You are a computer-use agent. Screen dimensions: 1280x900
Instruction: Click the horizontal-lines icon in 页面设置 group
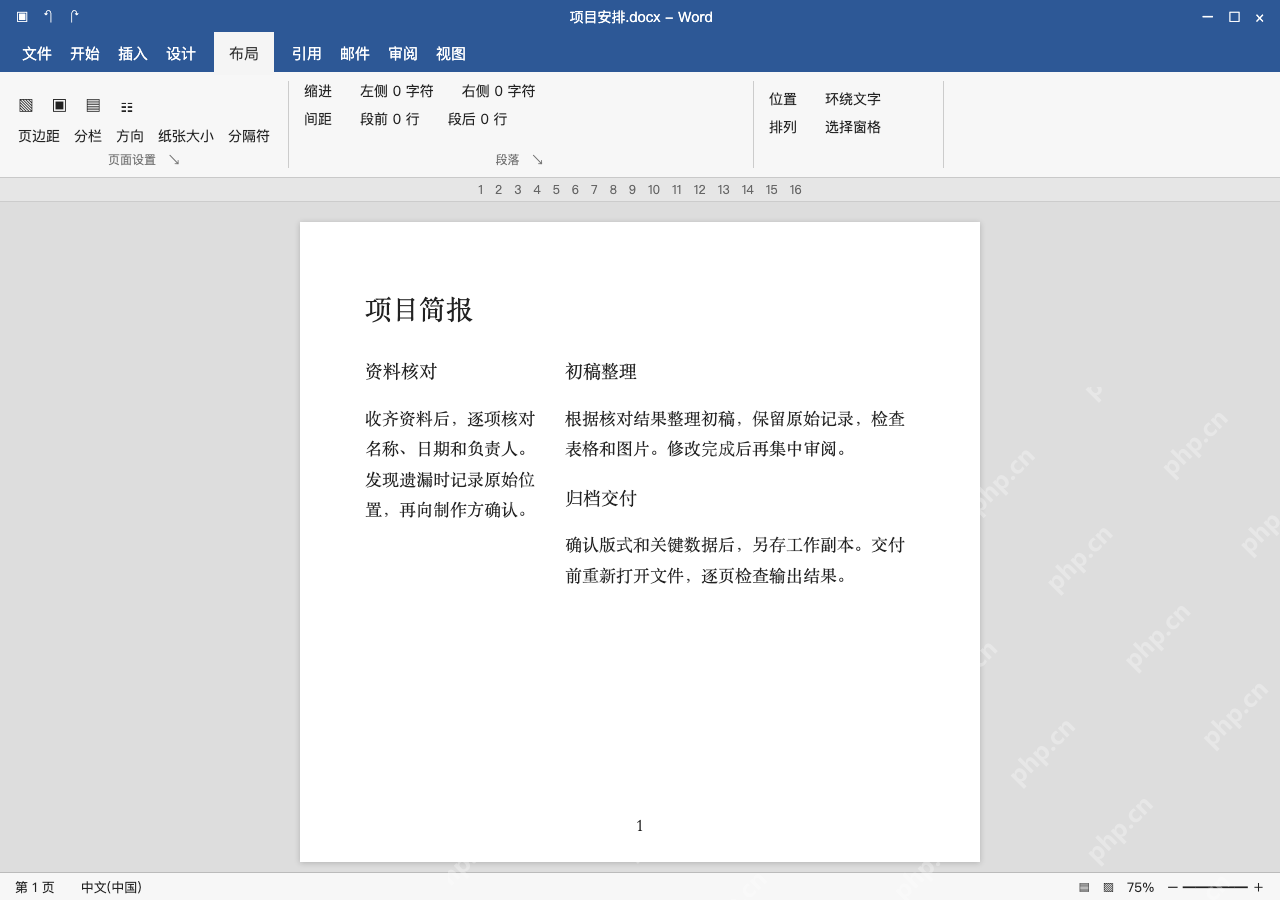coord(93,105)
